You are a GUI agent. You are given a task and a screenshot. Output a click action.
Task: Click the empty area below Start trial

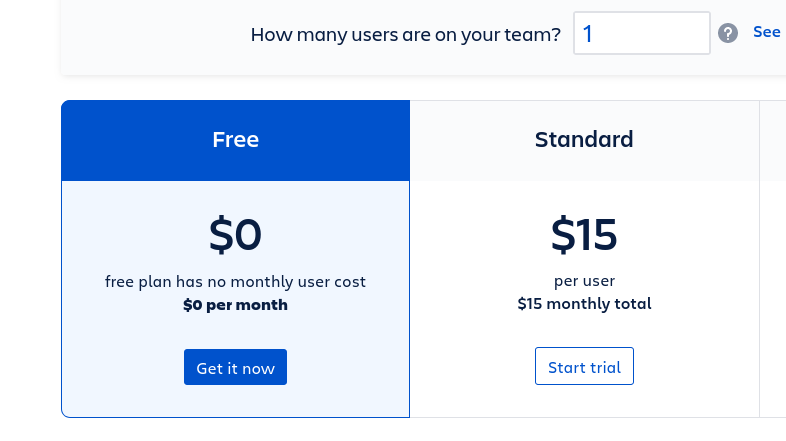[584, 401]
